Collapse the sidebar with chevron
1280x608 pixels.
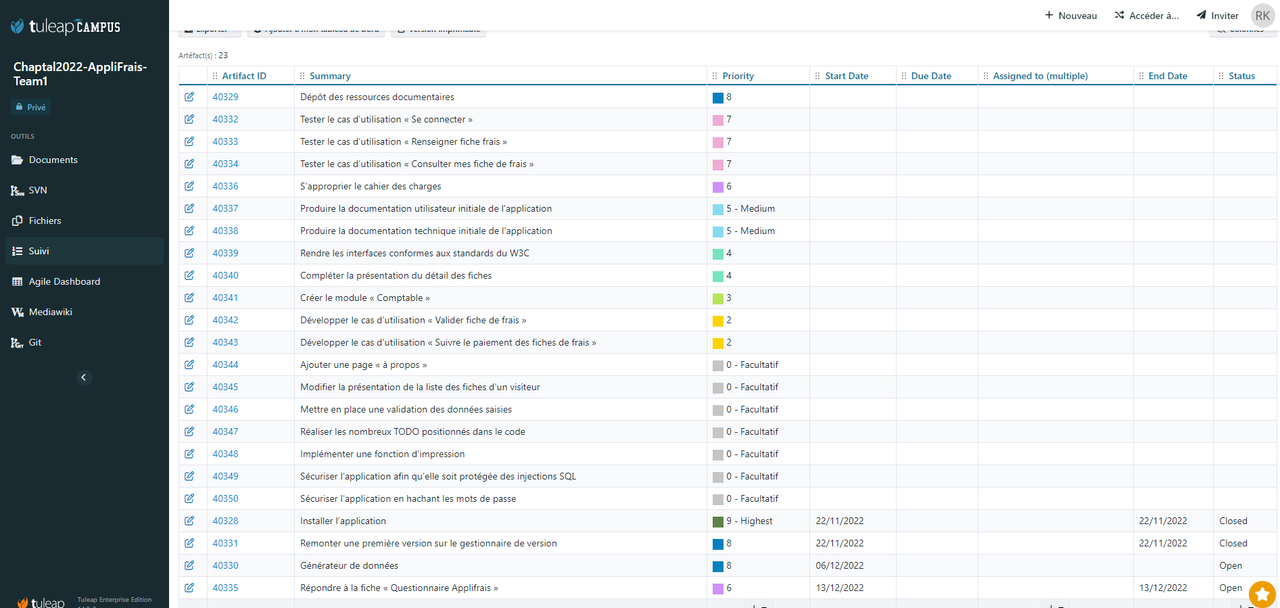pos(83,377)
